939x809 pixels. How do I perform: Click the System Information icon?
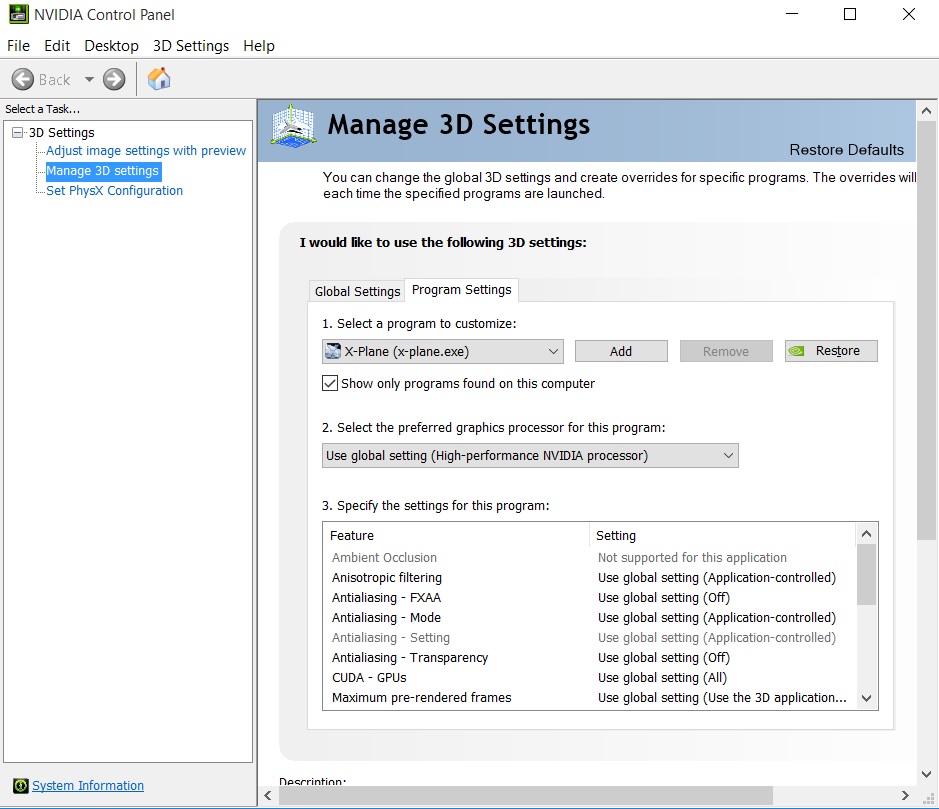pos(20,785)
